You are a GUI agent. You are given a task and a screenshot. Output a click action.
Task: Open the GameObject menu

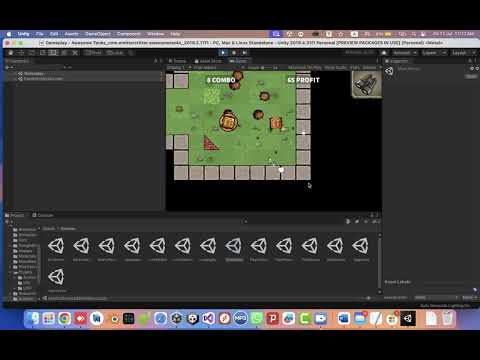[98, 34]
